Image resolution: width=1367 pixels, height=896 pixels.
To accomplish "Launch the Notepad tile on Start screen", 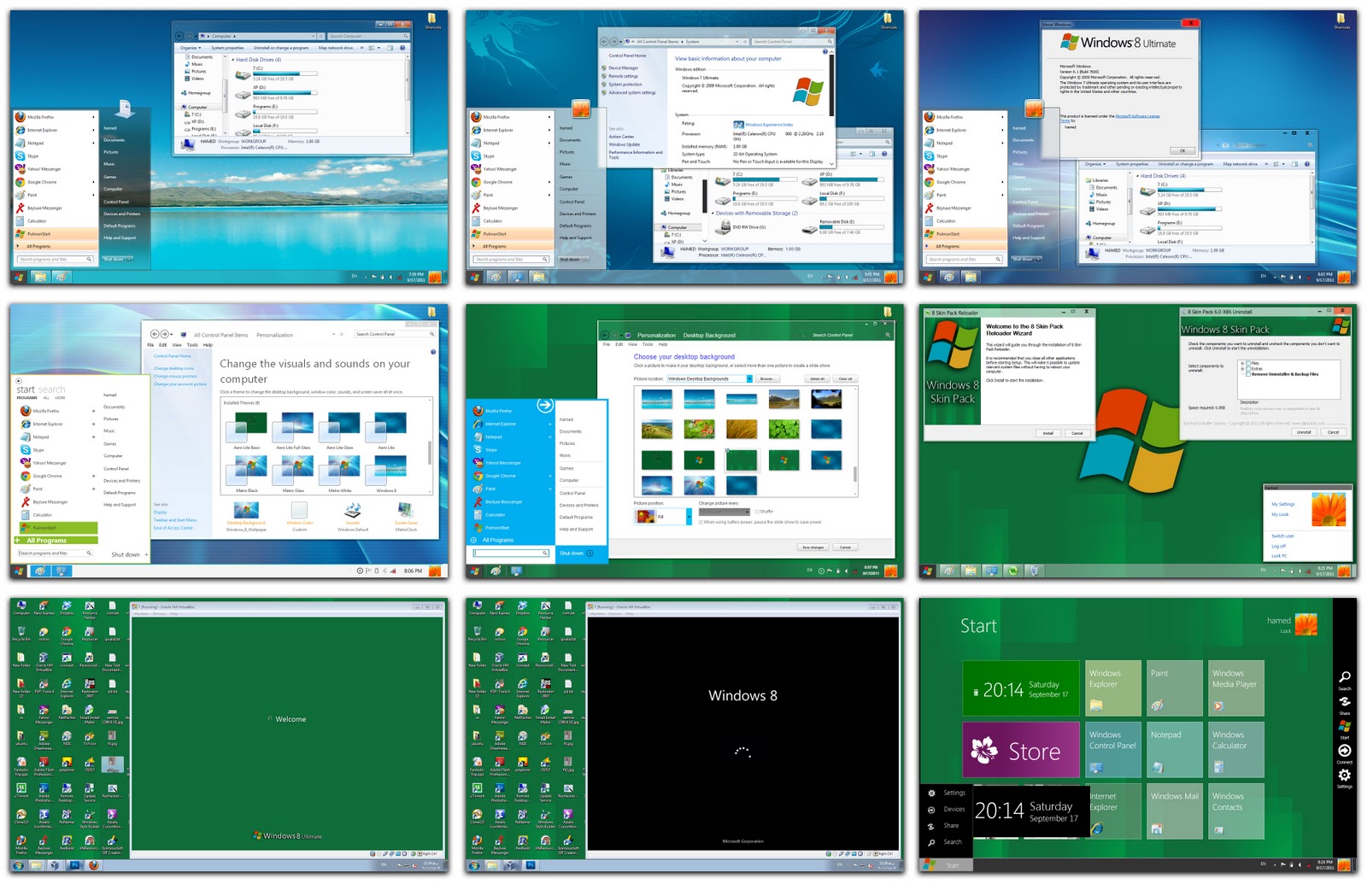I will [x=1175, y=749].
